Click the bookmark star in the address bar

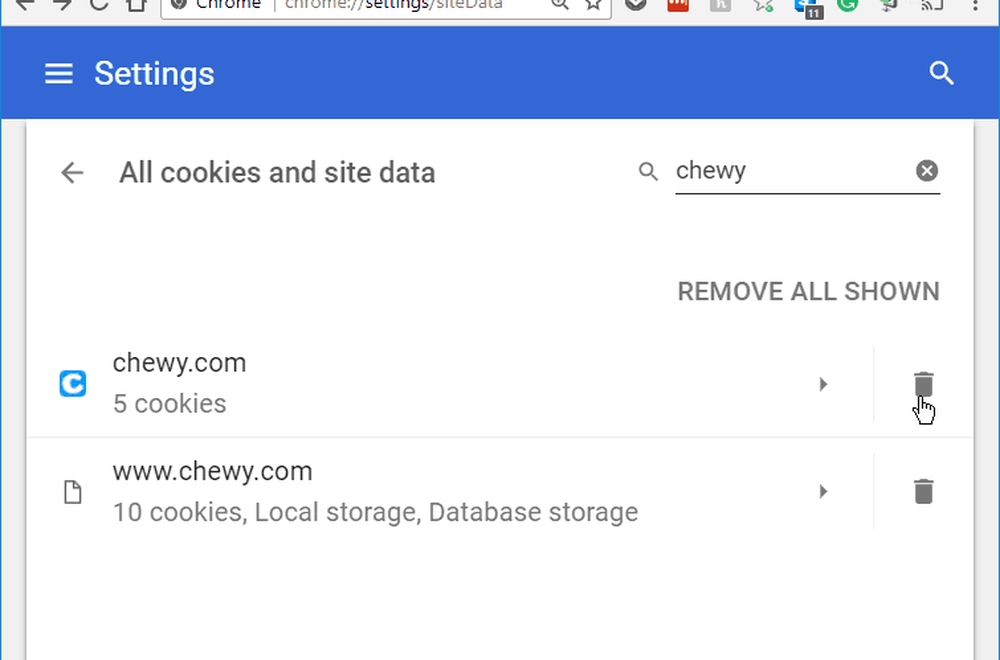tap(593, 5)
